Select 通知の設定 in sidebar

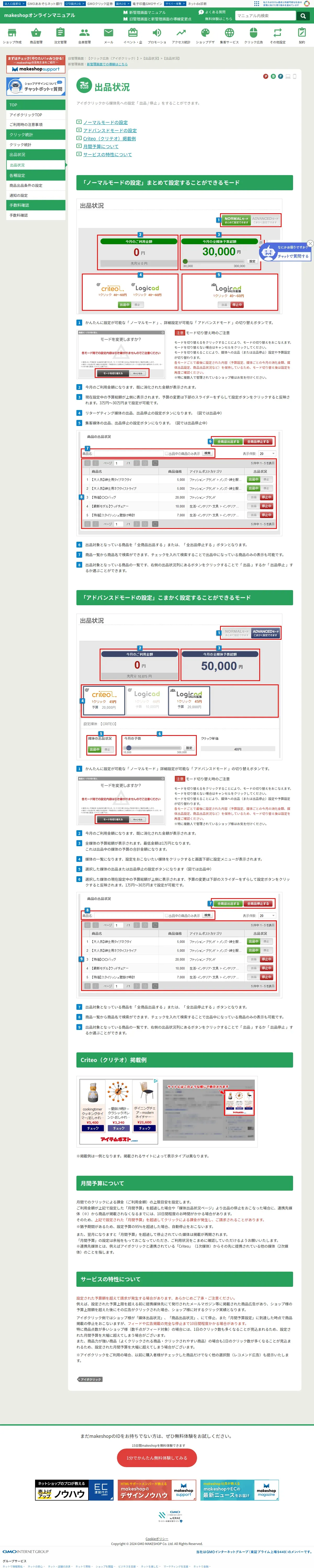36,195
